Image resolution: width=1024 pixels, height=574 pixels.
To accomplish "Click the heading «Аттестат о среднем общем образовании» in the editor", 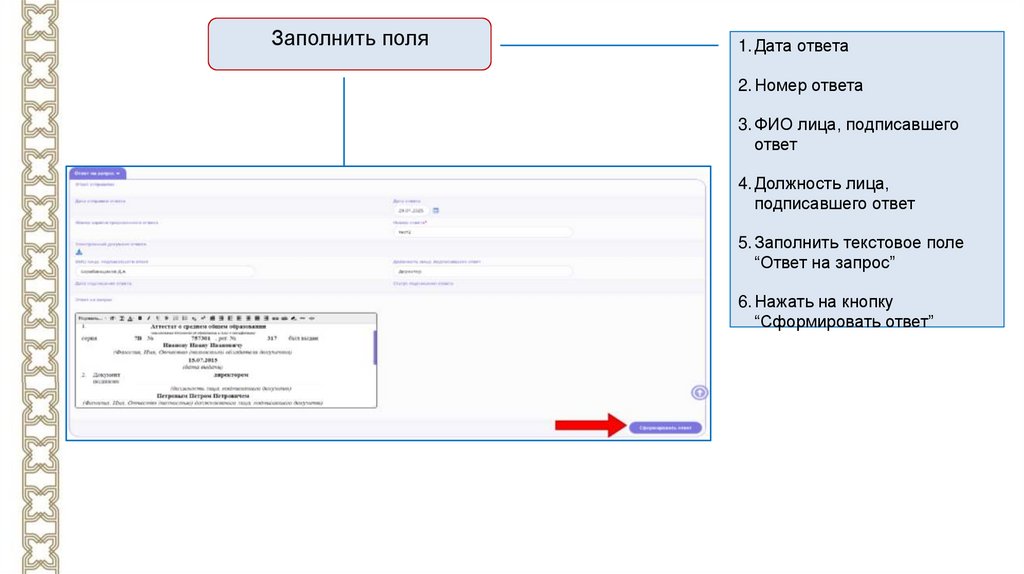I will click(208, 326).
